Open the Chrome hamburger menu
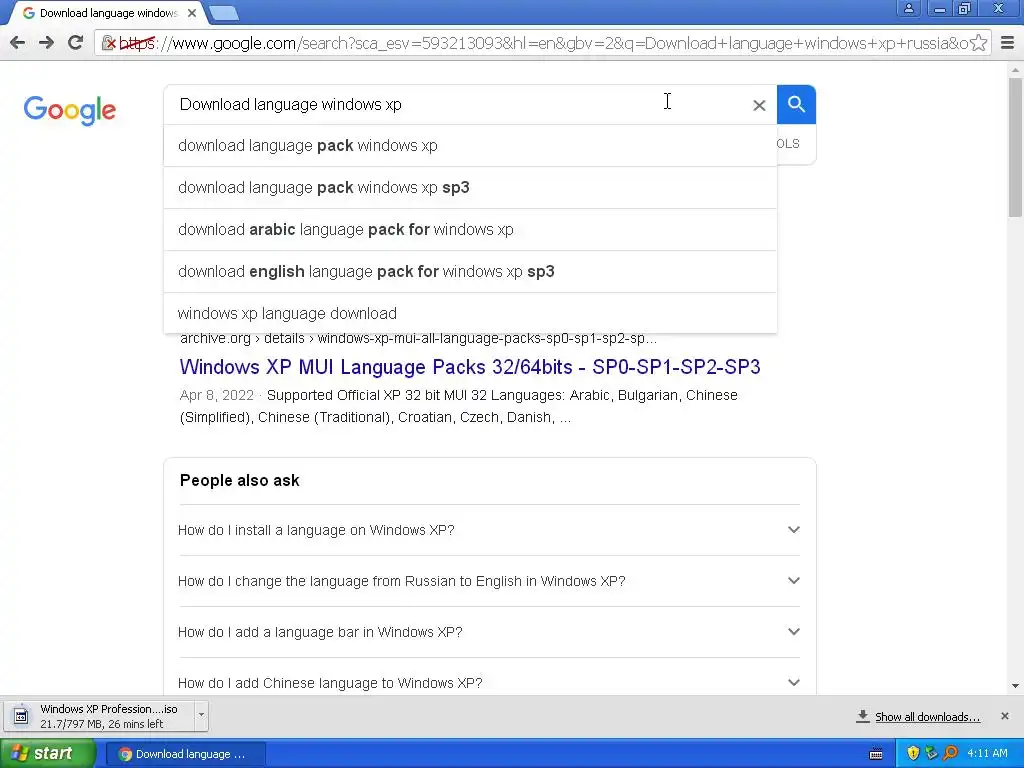This screenshot has height=768, width=1024. point(1008,43)
